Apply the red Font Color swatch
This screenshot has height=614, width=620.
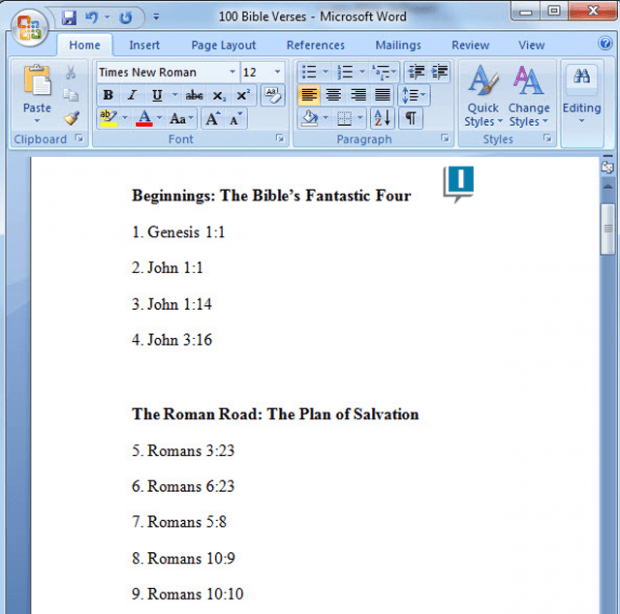click(144, 118)
